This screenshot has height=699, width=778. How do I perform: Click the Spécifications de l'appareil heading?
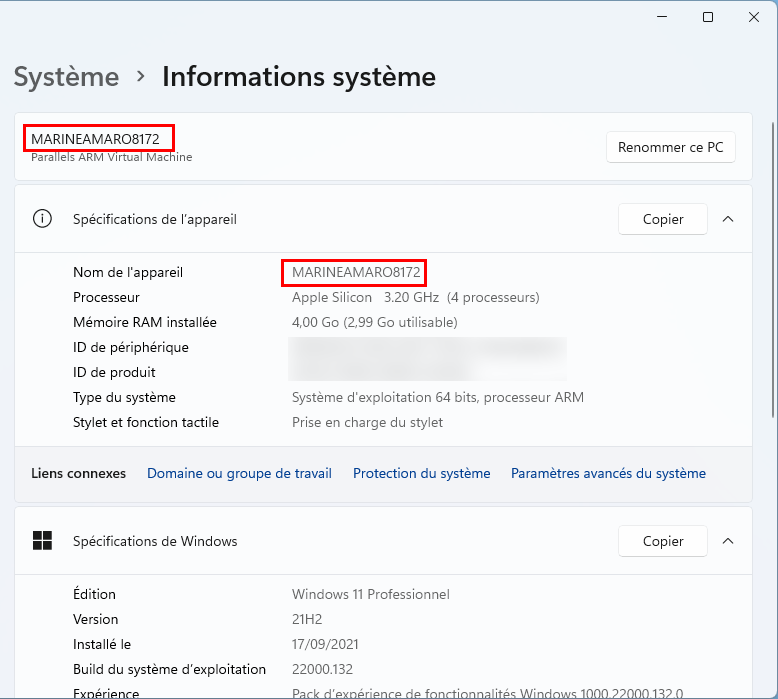[155, 219]
